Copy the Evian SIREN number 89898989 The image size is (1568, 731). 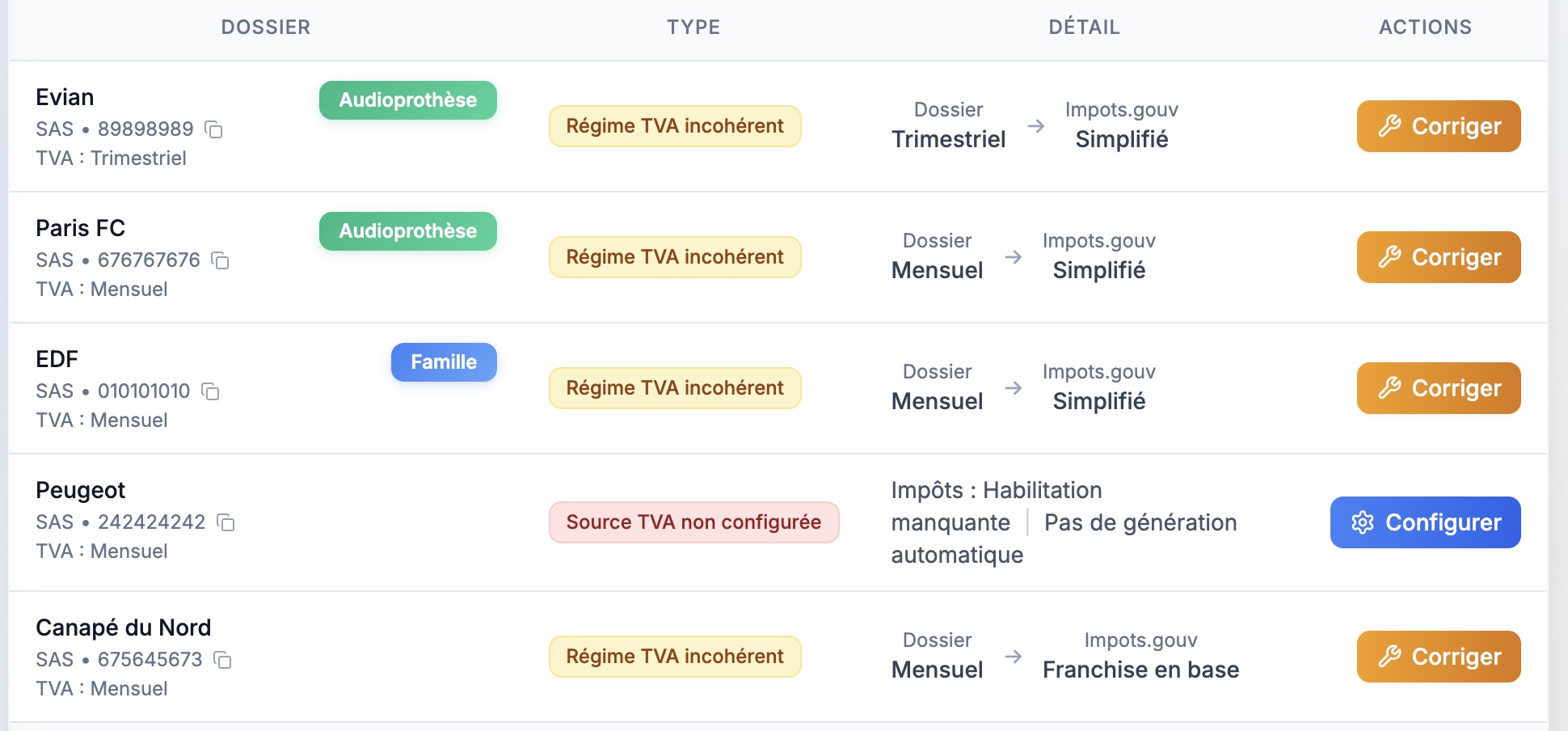(x=213, y=129)
